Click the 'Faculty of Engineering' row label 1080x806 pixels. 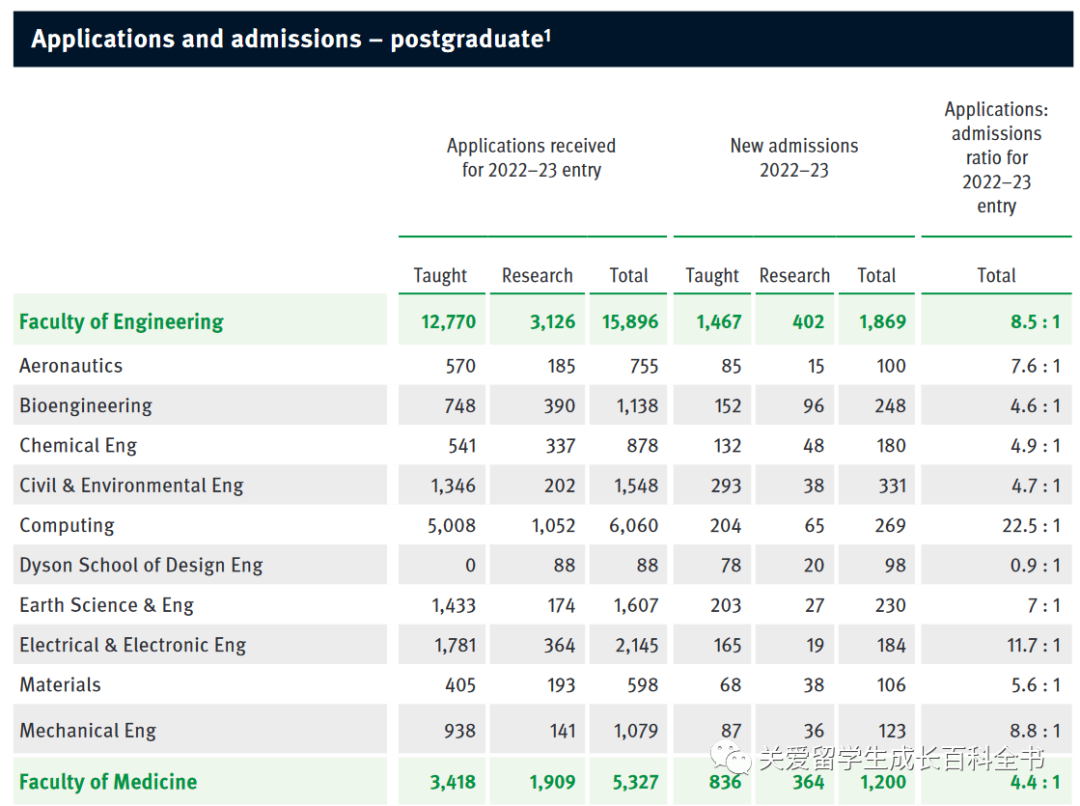tap(121, 322)
